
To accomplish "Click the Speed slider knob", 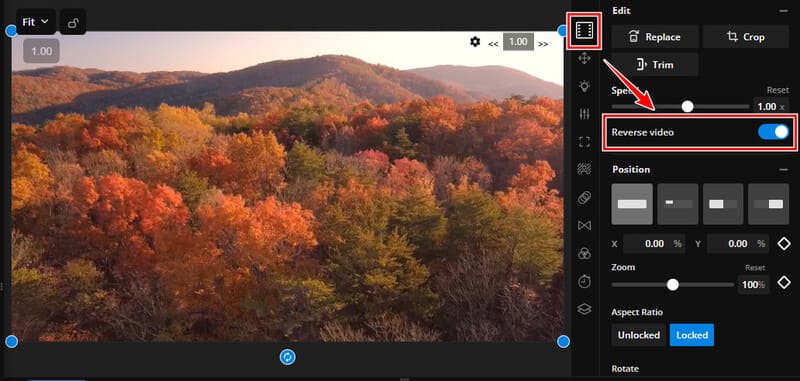I will tap(688, 106).
